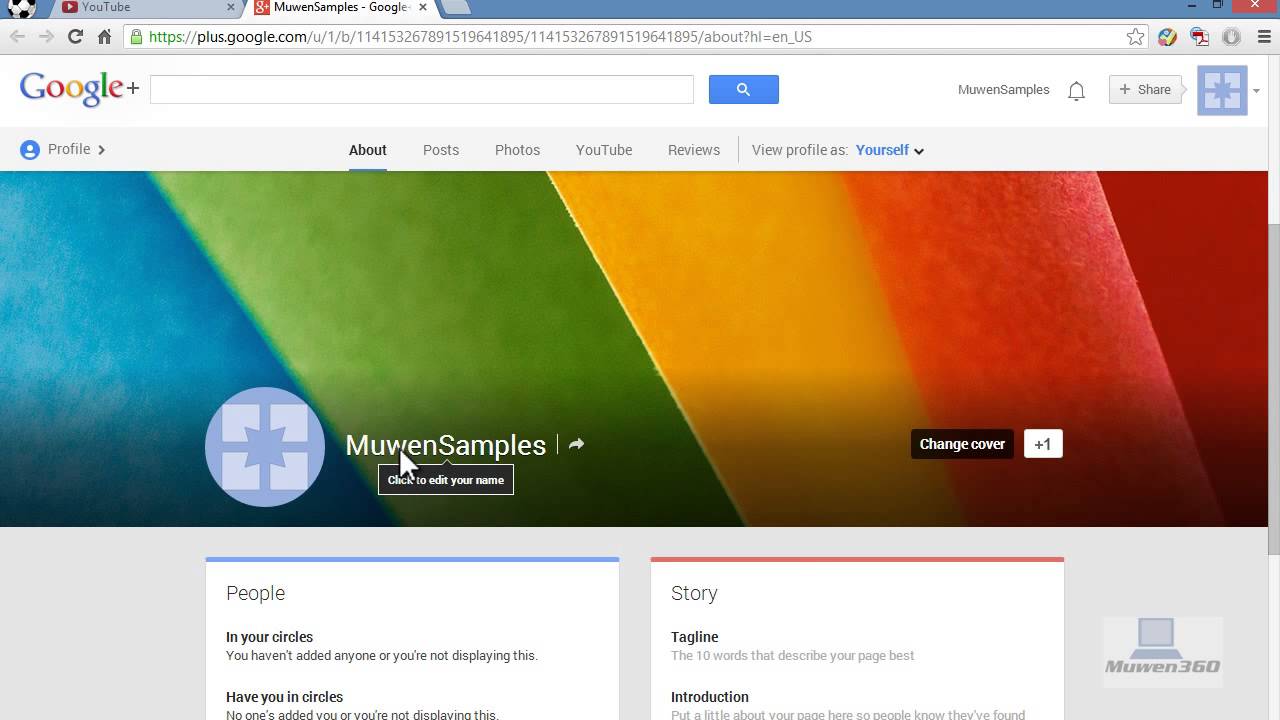Click the 'Have you in circles' label

click(285, 697)
